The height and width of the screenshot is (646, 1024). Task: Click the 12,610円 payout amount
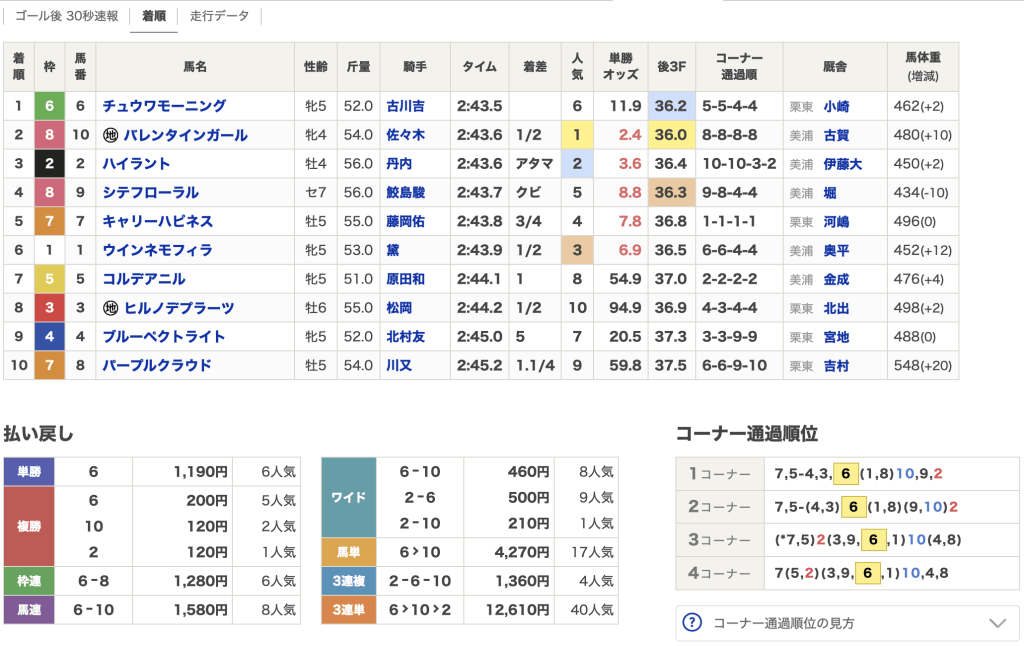pyautogui.click(x=517, y=609)
